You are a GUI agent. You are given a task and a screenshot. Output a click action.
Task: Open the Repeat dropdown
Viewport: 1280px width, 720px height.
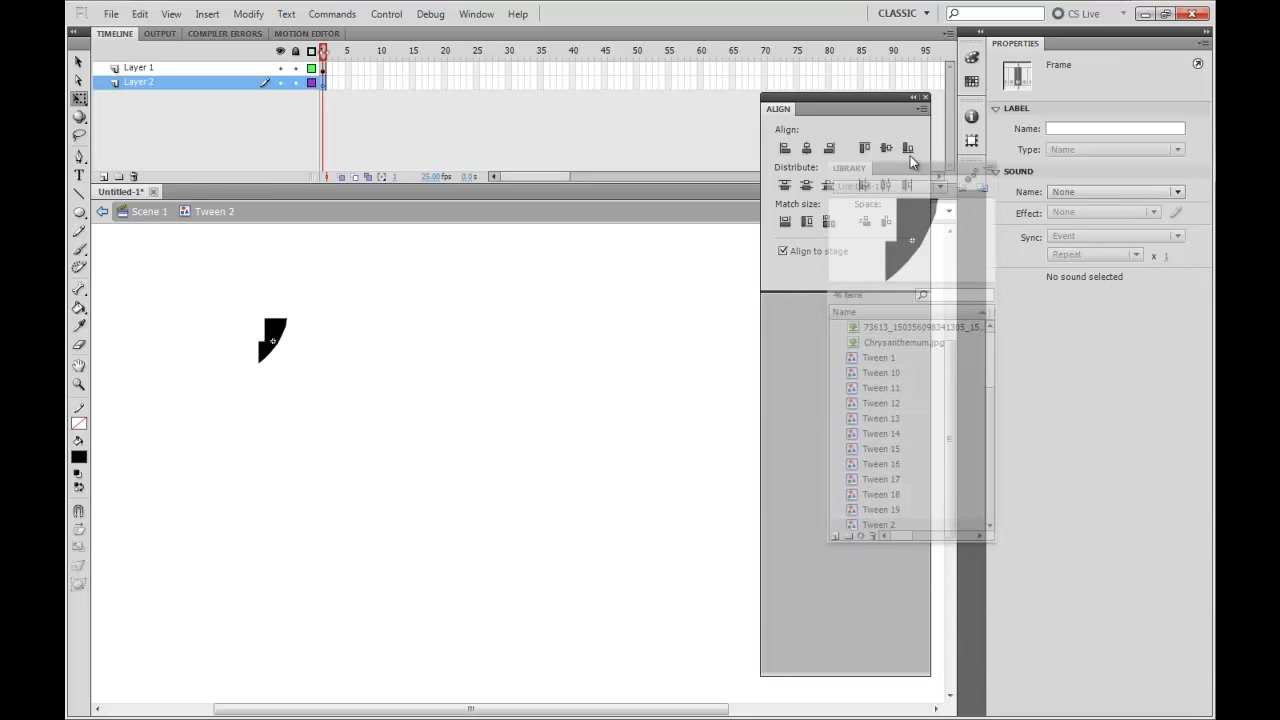tap(1096, 255)
